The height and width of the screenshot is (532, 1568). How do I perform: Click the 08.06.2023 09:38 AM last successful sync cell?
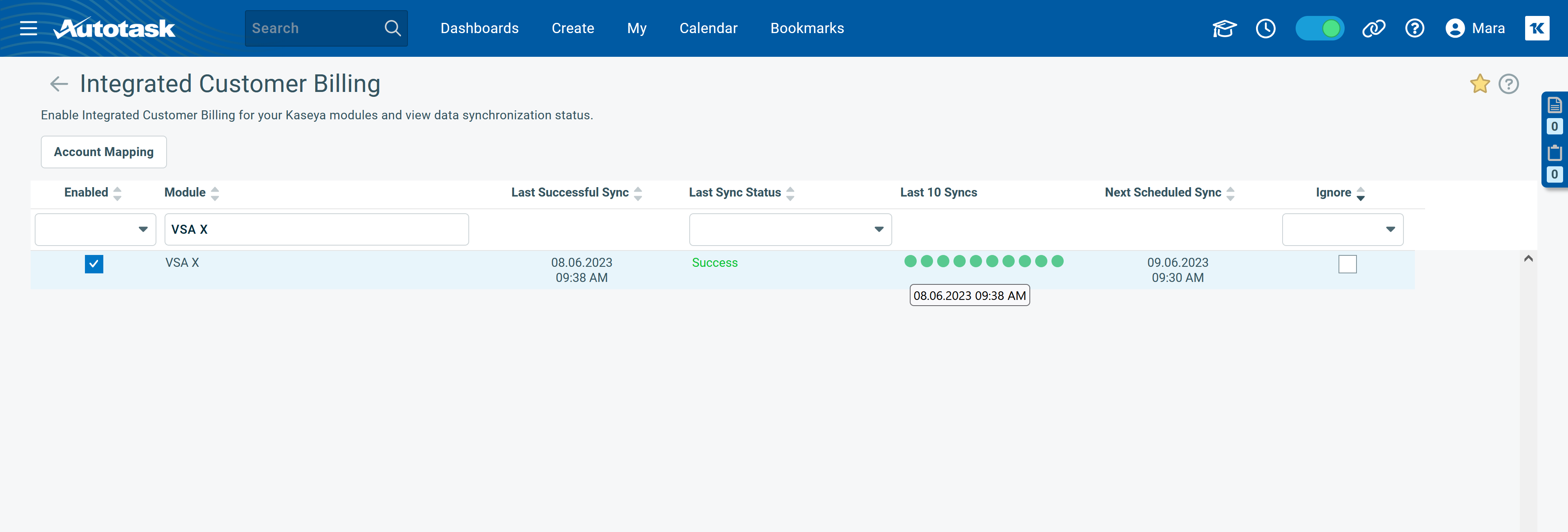coord(581,270)
